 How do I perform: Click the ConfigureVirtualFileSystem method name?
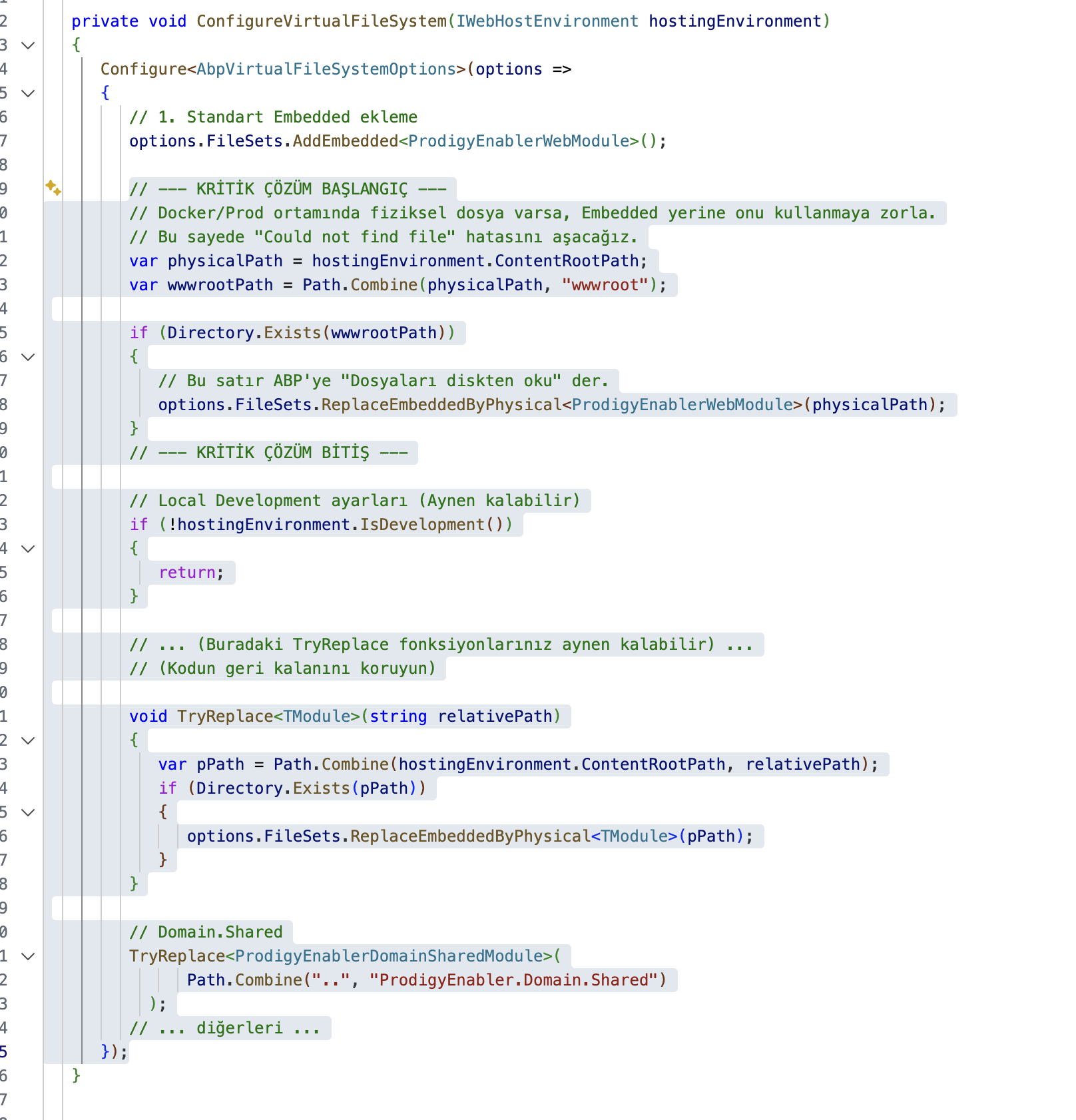(321, 21)
